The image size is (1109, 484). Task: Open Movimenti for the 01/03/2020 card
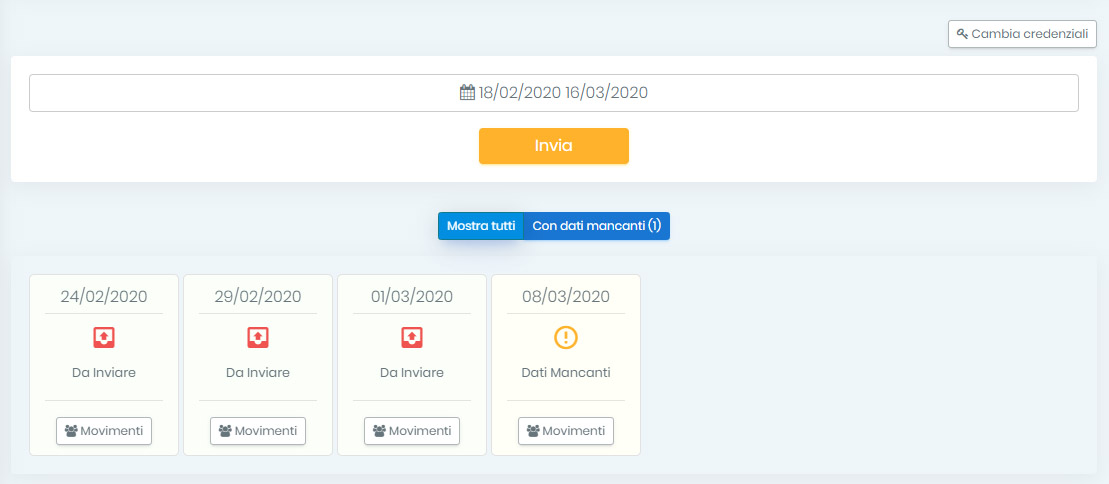[x=412, y=431]
